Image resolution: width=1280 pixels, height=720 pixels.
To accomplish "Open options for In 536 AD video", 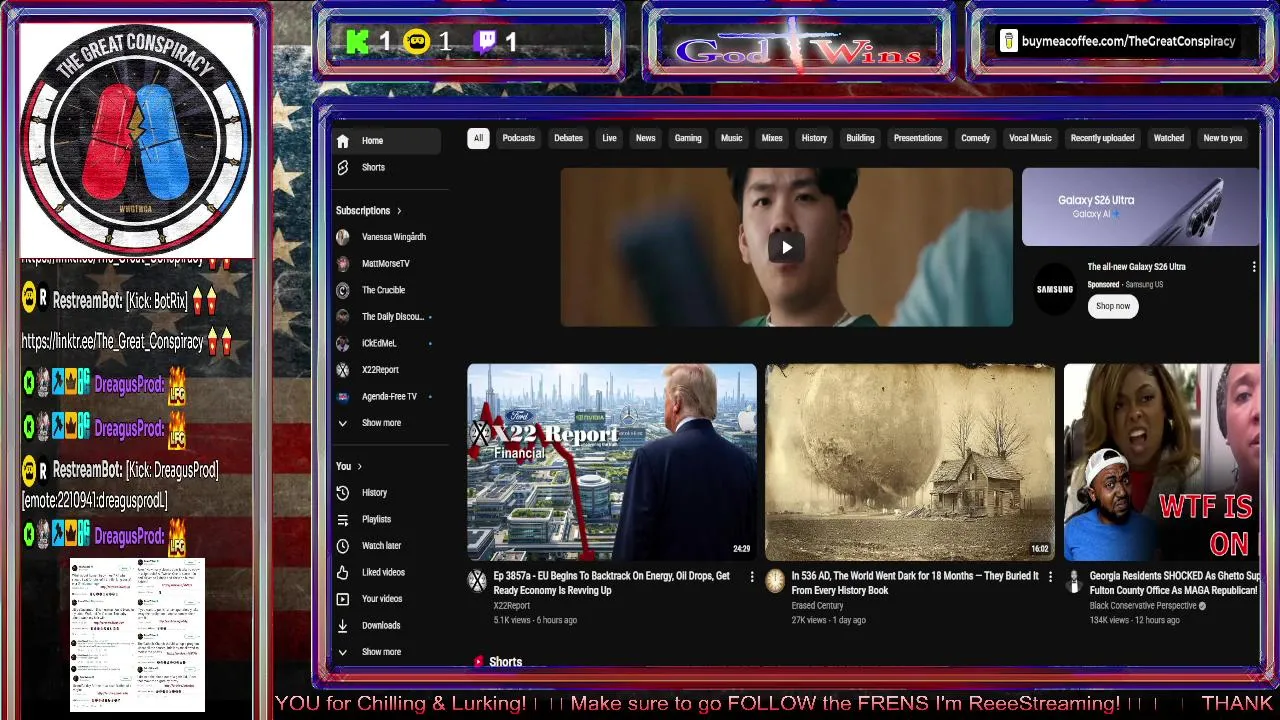I will (x=1050, y=577).
